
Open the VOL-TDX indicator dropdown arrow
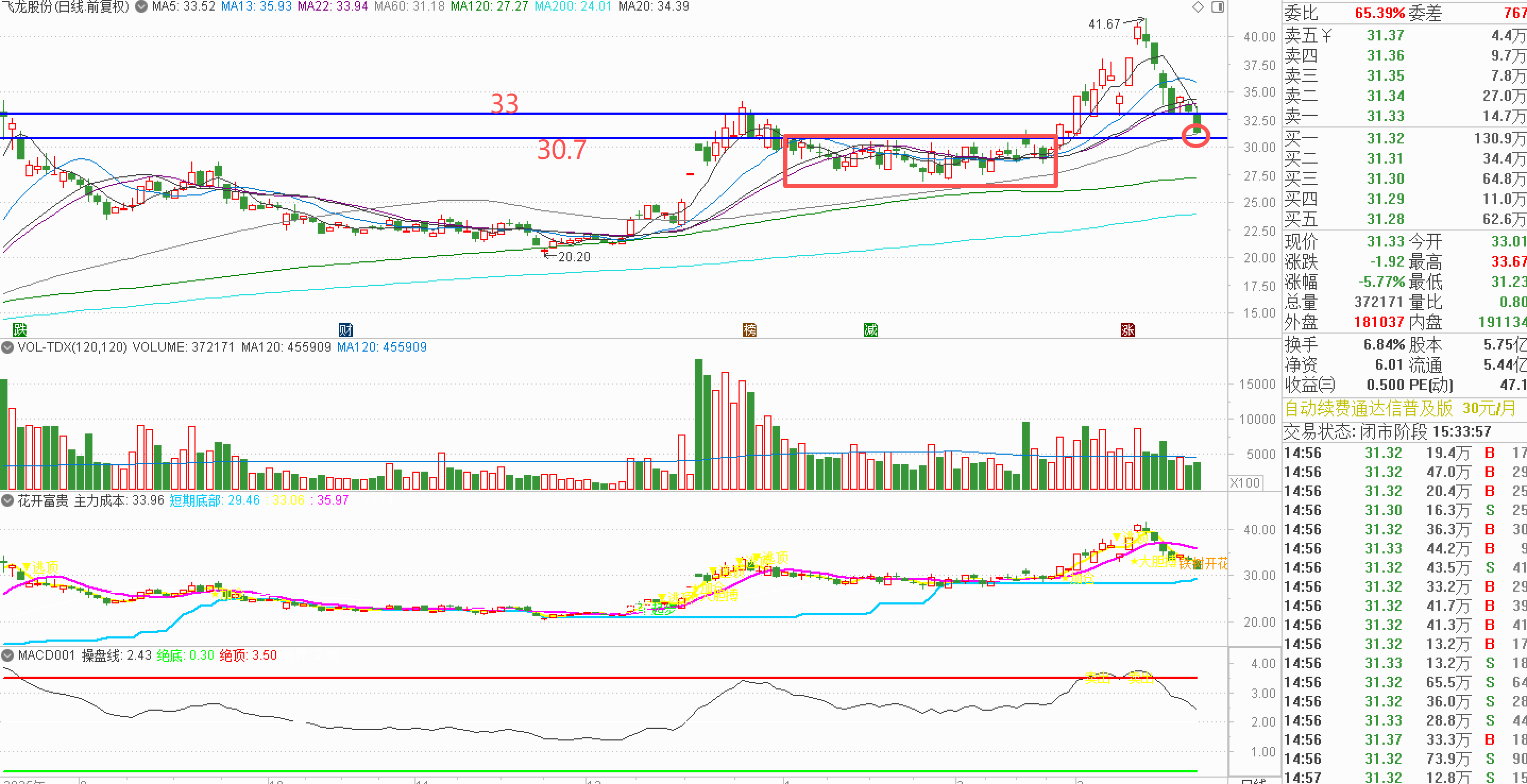pos(7,347)
